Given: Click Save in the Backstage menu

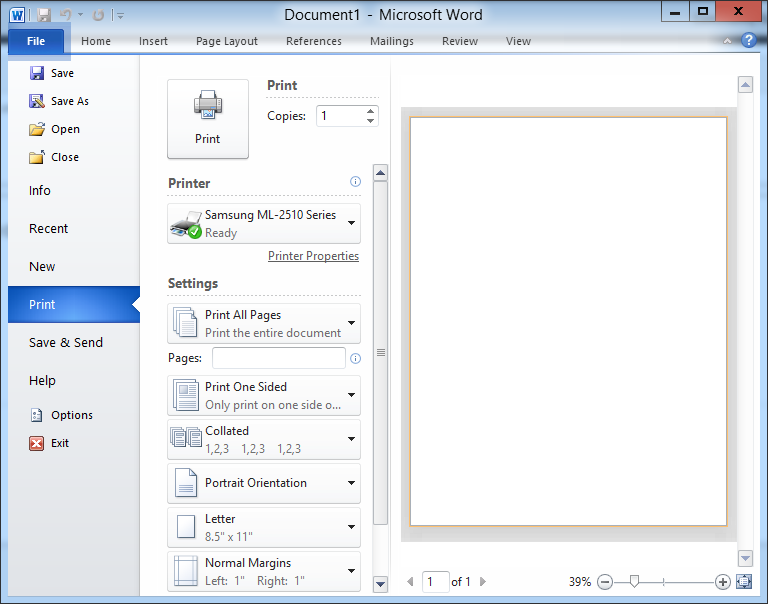Looking at the screenshot, I should click(52, 73).
